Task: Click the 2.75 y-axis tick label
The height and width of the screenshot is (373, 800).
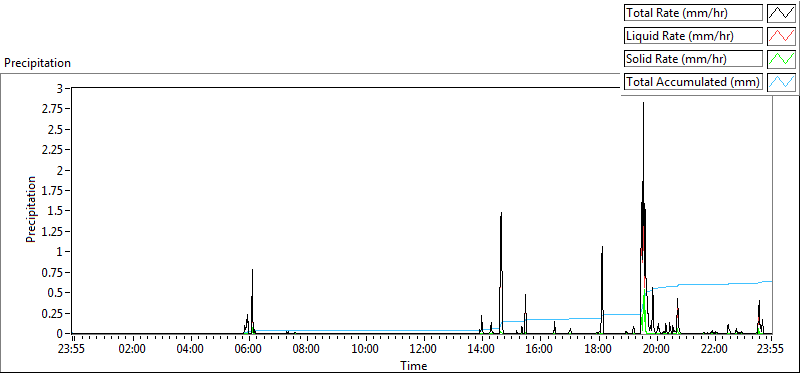Action: tap(52, 109)
